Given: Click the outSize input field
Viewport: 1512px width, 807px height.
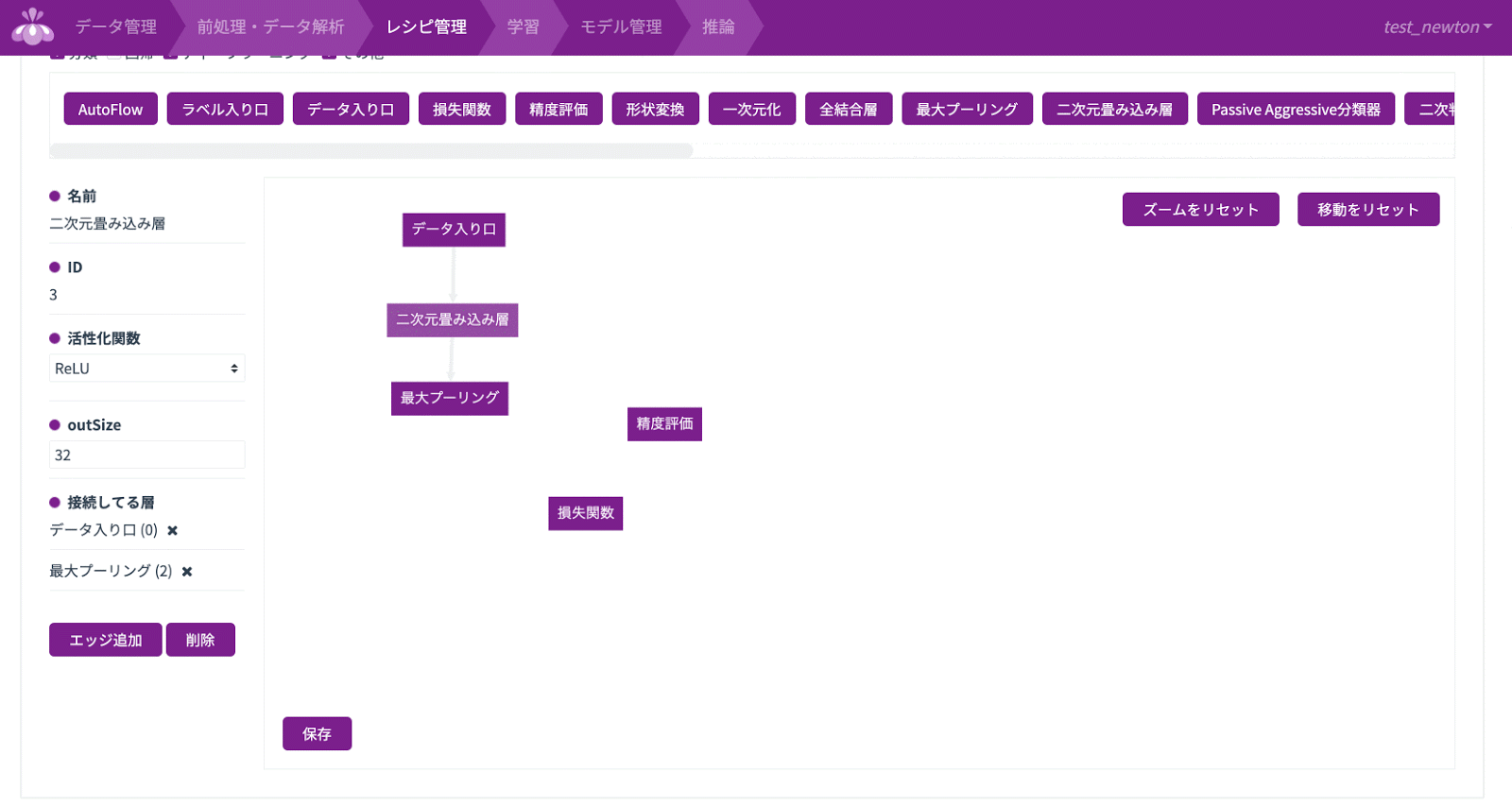Looking at the screenshot, I should pos(146,455).
